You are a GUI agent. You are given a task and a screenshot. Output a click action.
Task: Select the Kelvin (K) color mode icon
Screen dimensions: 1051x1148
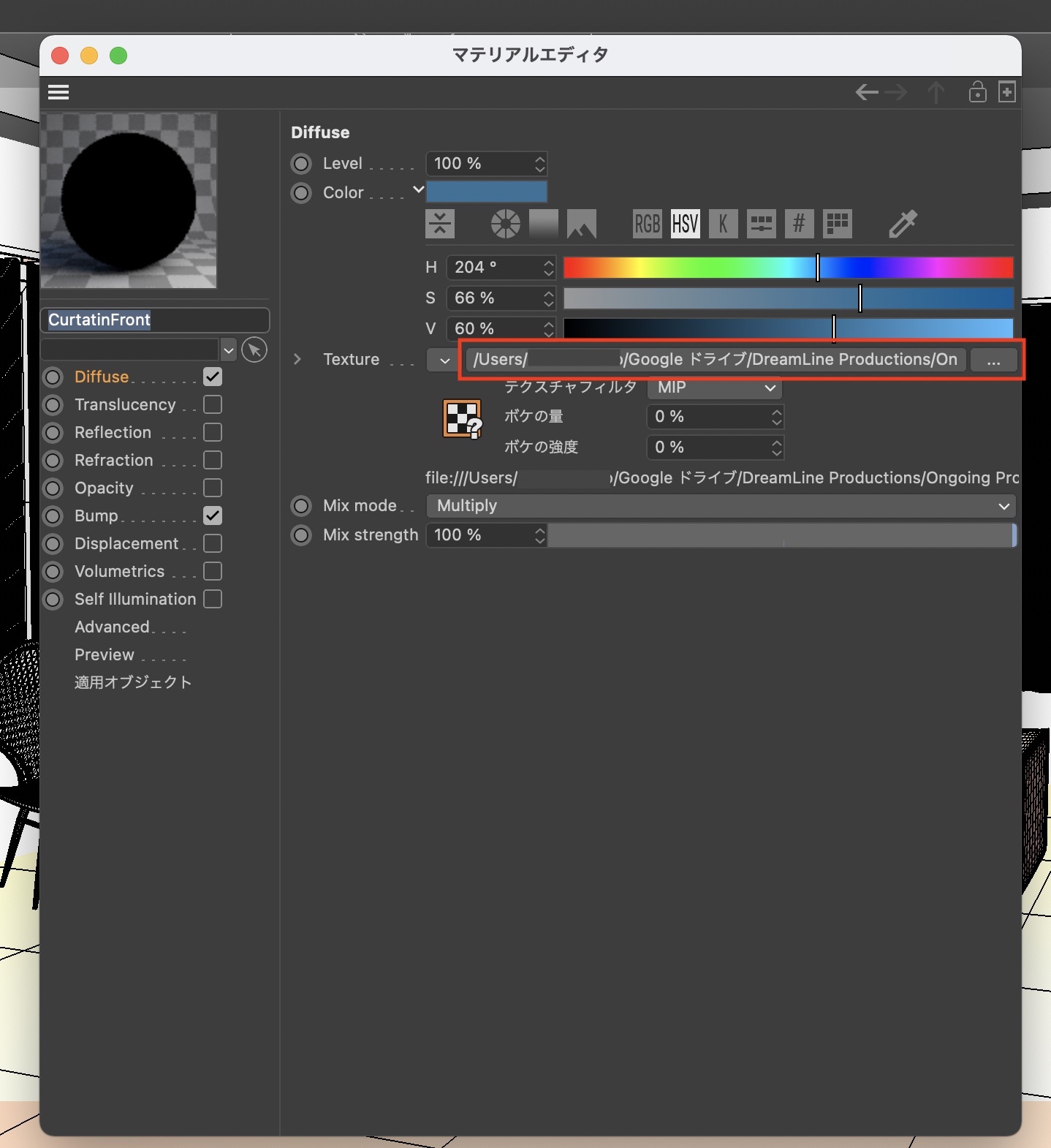pyautogui.click(x=723, y=224)
